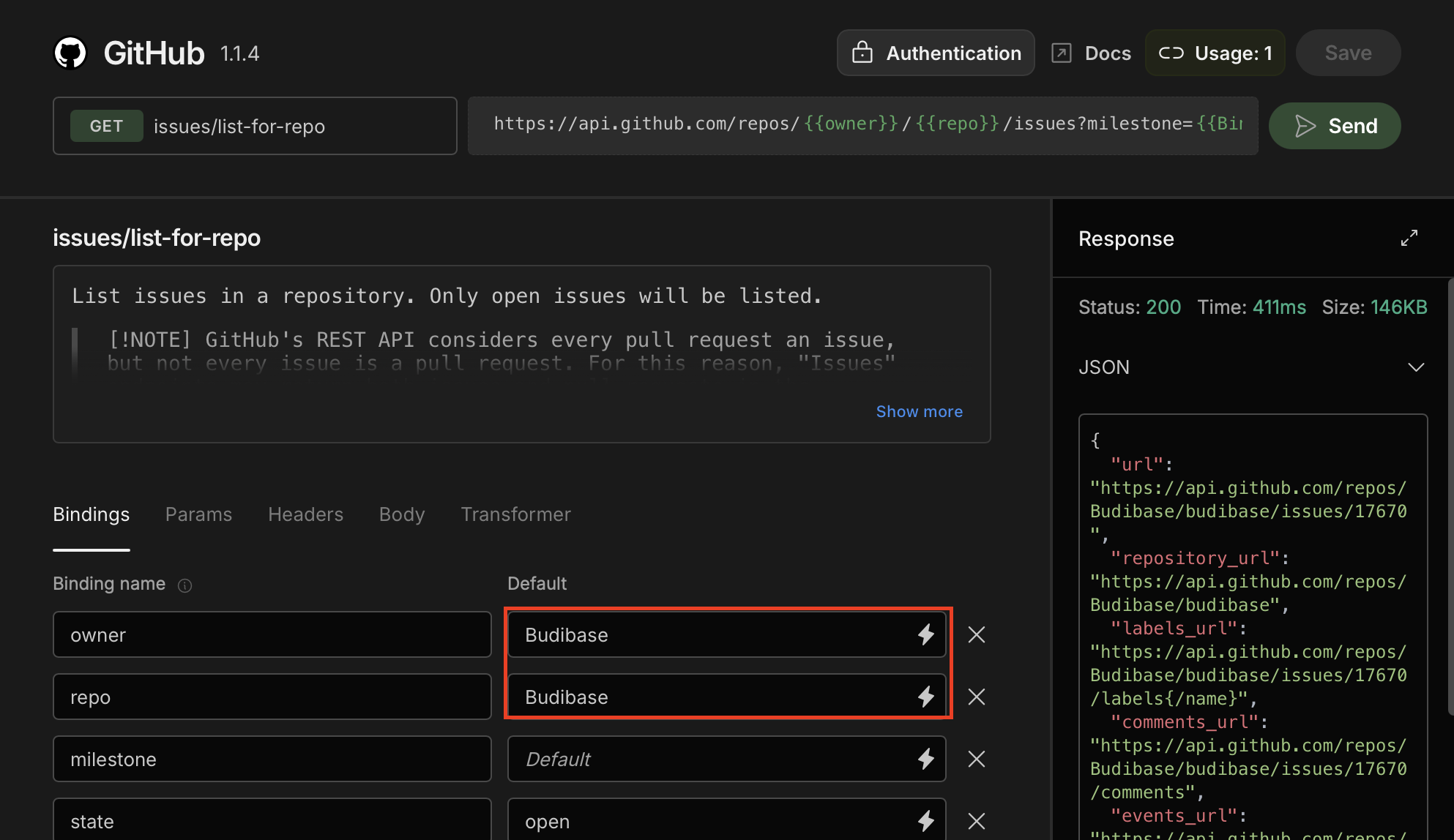Screen dimensions: 1454x840
Task: Open the GET issues/list-for-repo query selector
Action: click(x=255, y=126)
